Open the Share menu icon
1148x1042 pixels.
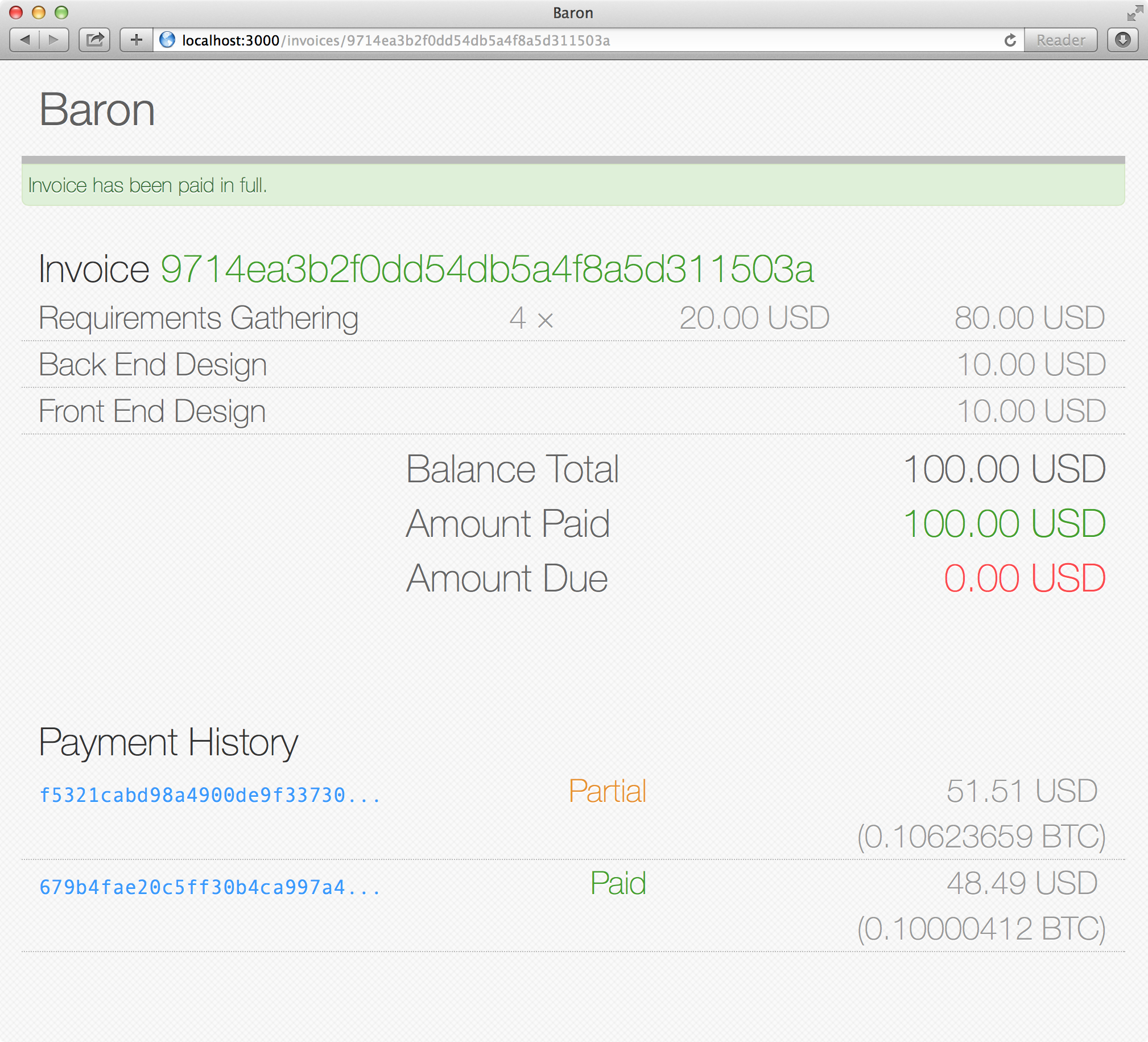94,40
